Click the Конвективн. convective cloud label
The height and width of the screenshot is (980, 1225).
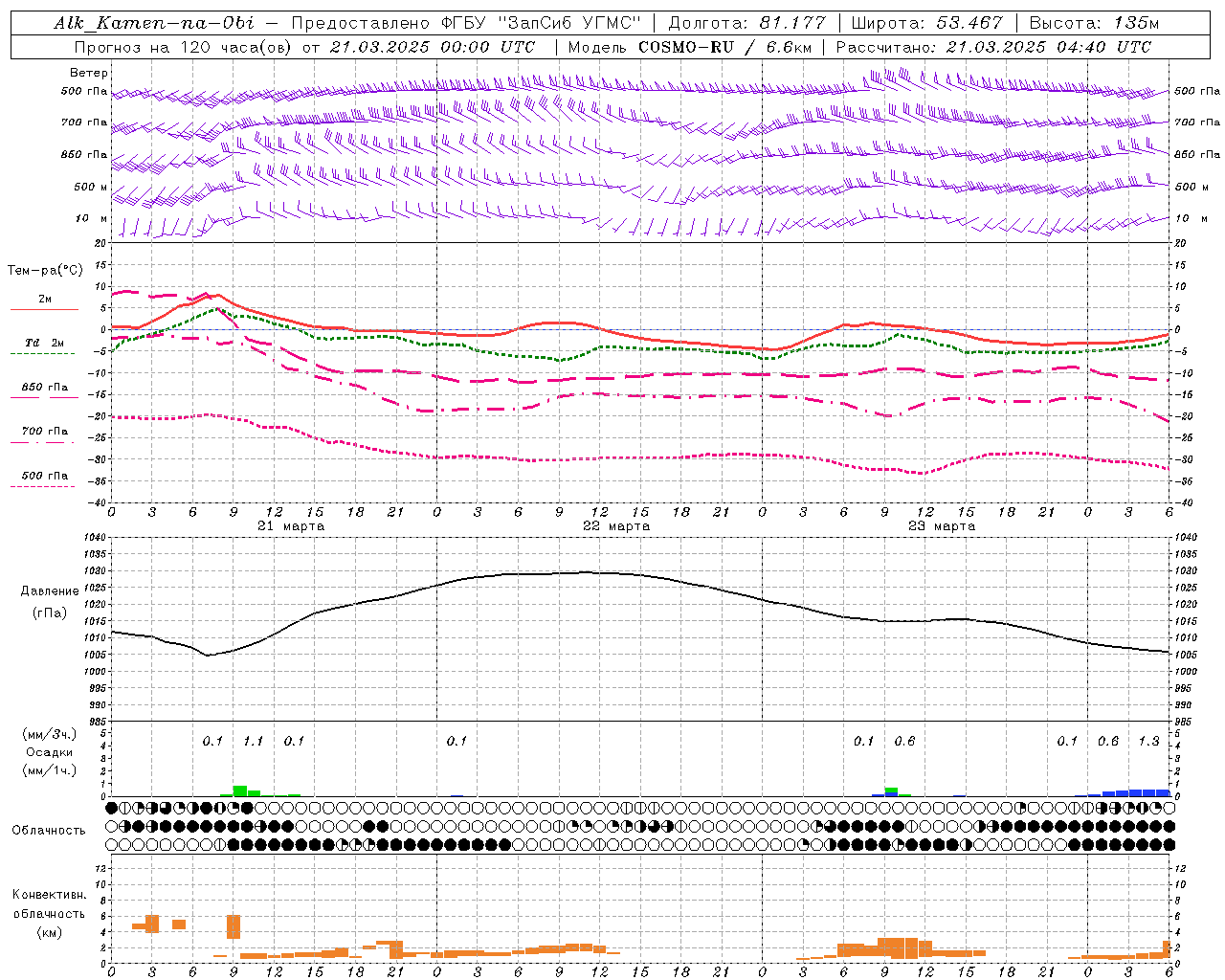(x=49, y=895)
